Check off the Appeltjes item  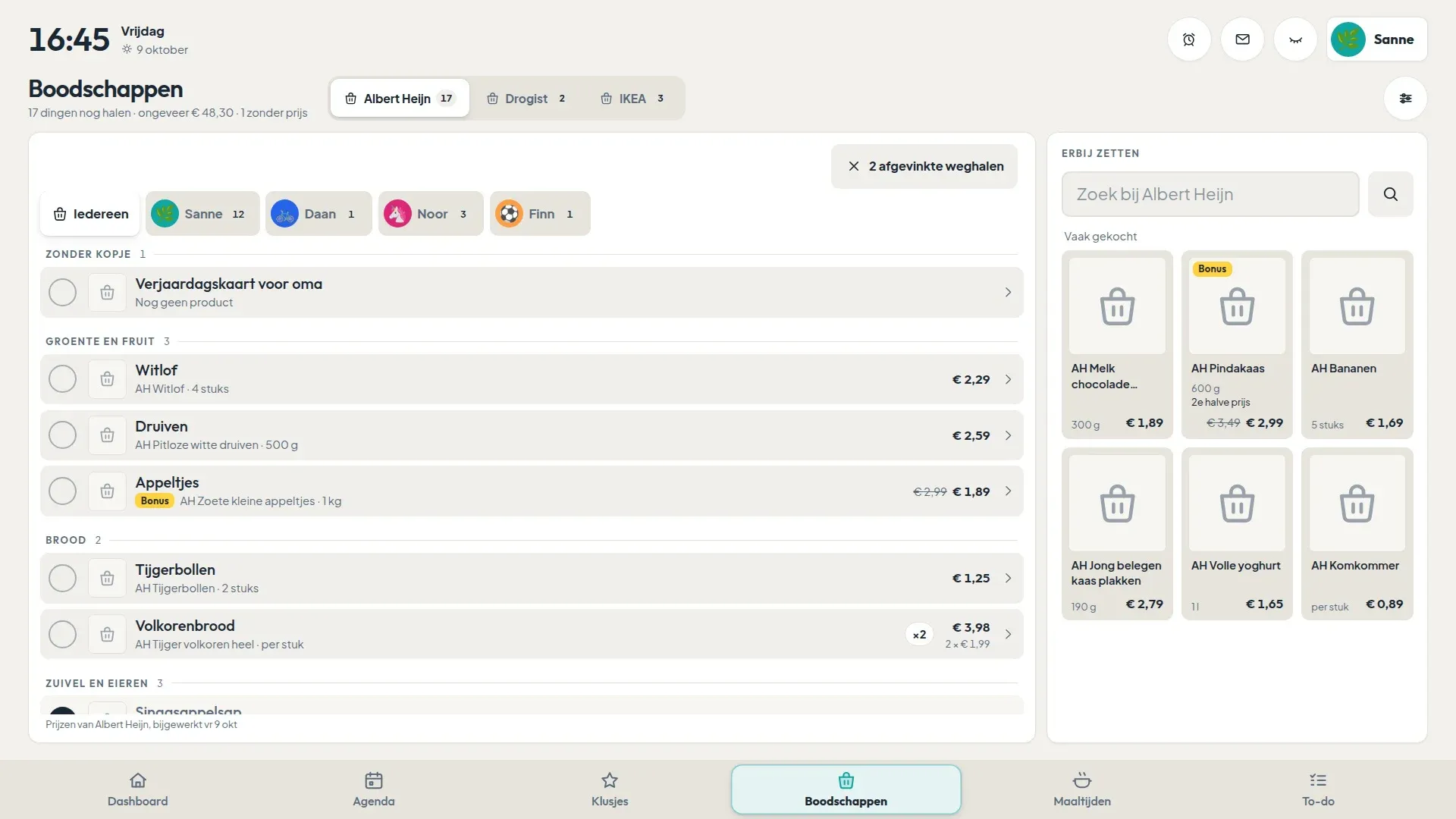coord(62,491)
